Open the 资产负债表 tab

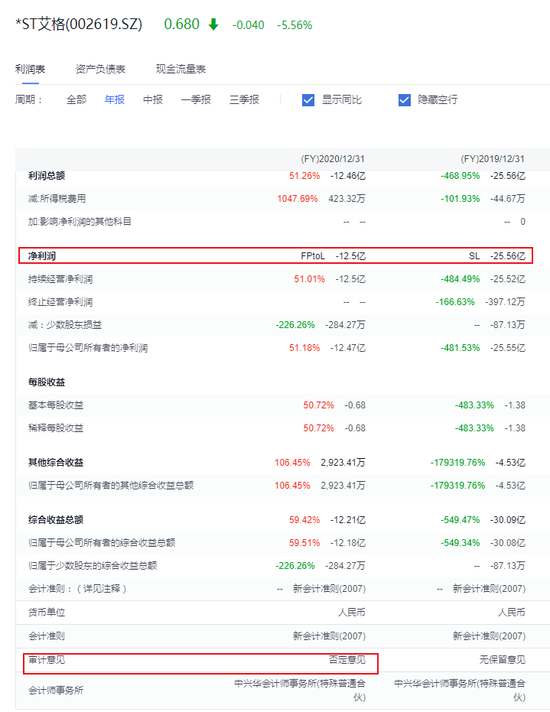pos(100,69)
